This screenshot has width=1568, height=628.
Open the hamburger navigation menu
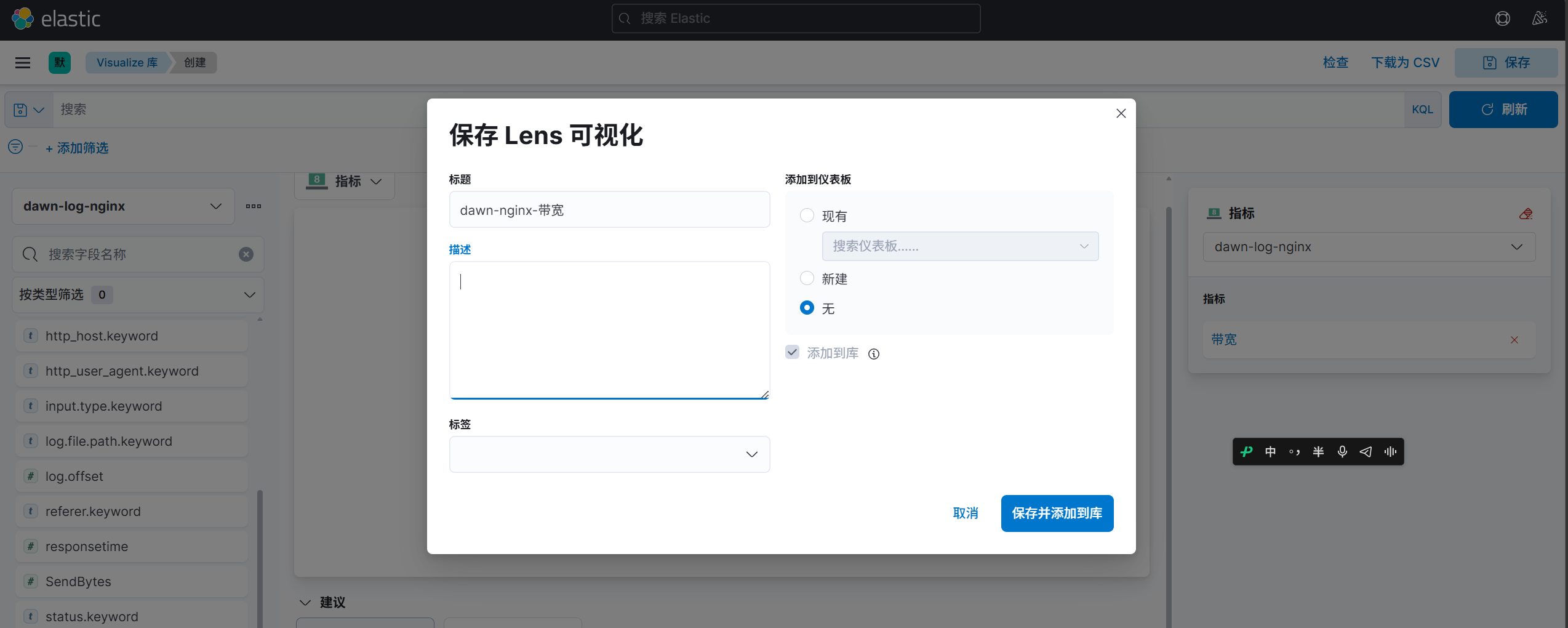[23, 63]
